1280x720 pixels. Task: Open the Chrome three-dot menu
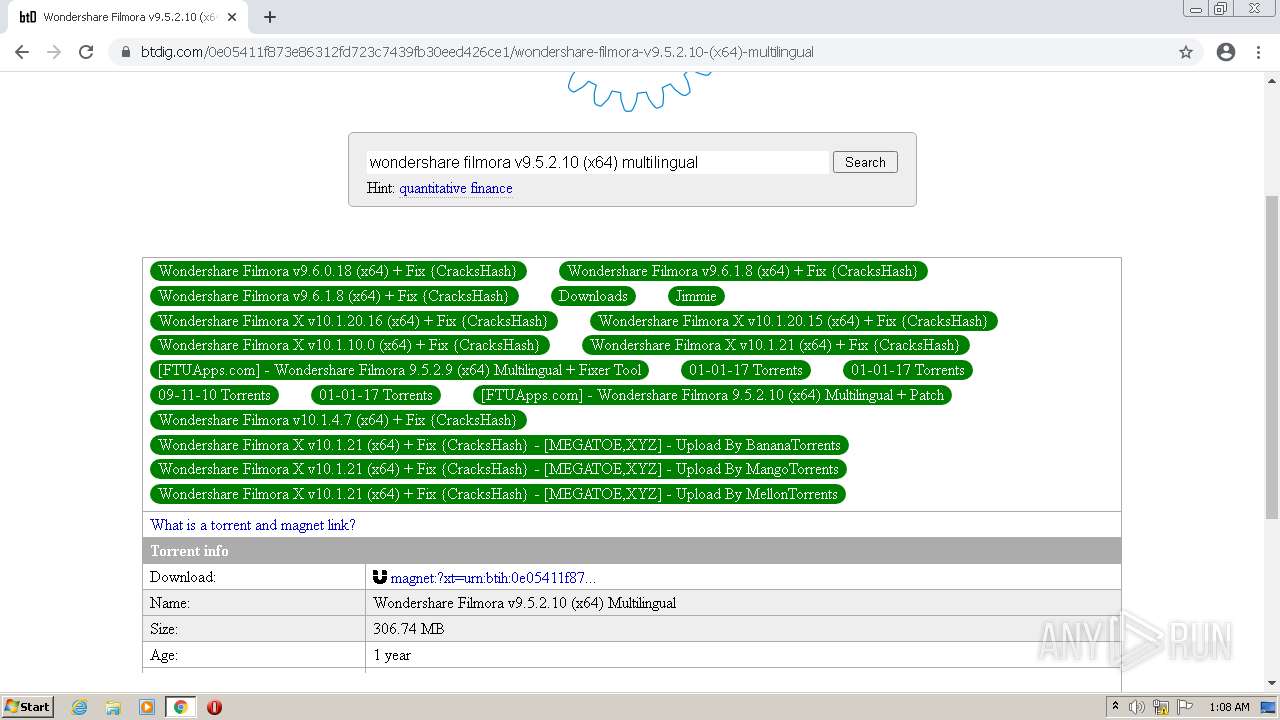(1258, 52)
